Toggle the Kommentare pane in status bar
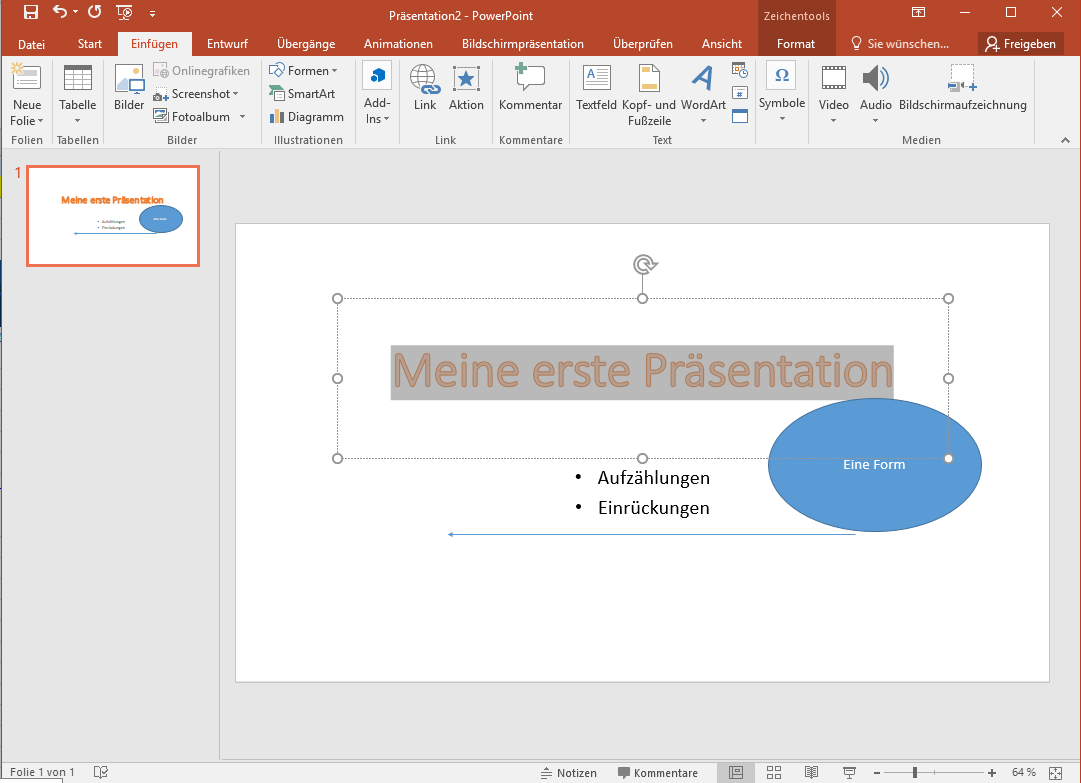Screen dimensions: 1081x783 click(x=657, y=773)
